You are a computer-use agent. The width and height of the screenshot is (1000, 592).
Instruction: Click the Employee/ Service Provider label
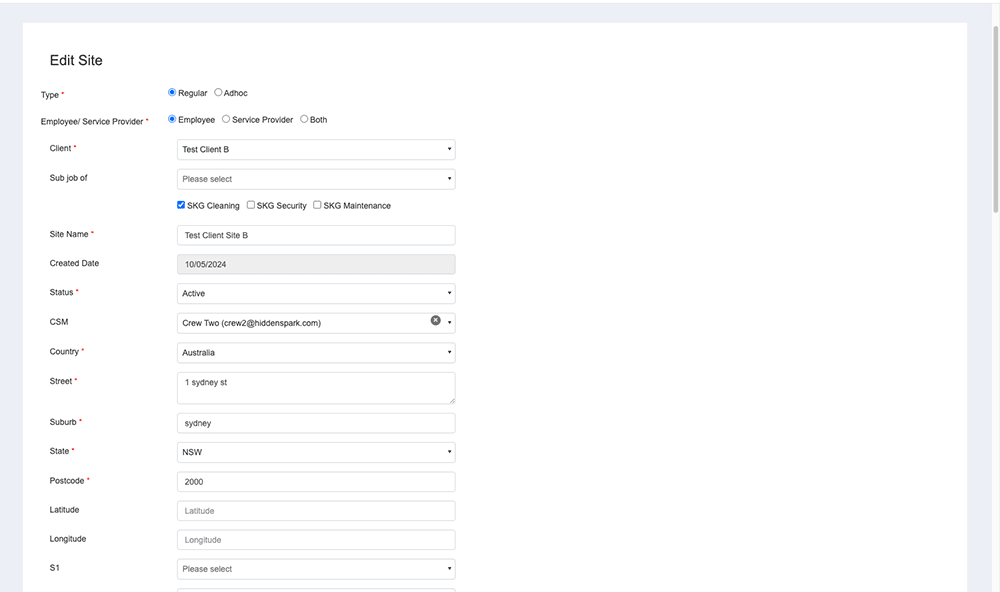pyautogui.click(x=92, y=121)
